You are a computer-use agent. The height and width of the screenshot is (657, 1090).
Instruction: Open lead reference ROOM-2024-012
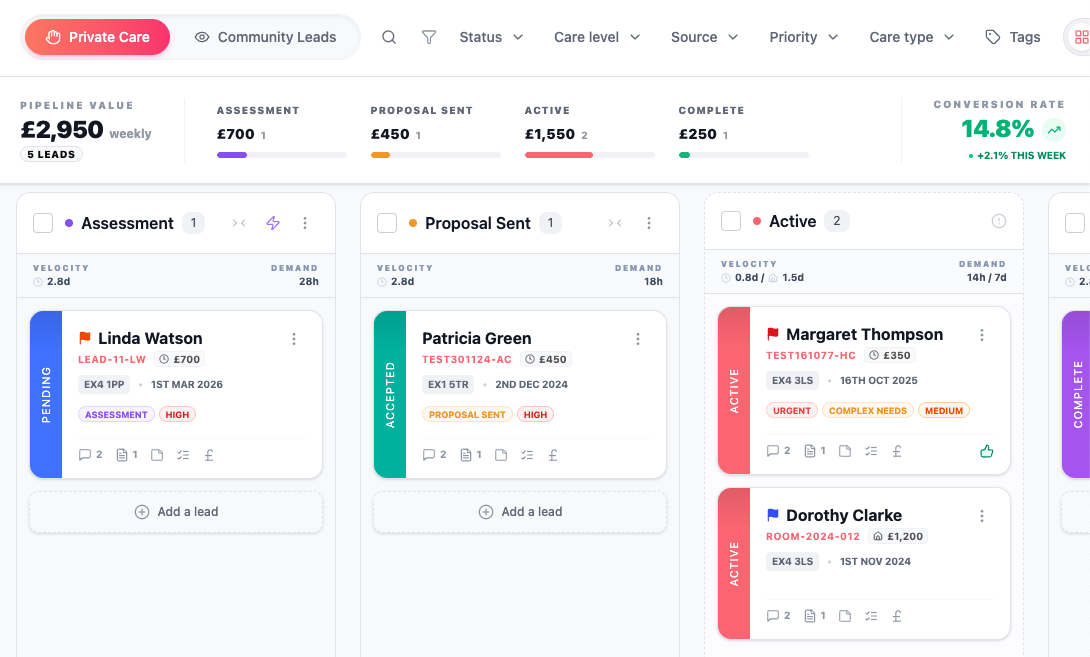coord(813,536)
